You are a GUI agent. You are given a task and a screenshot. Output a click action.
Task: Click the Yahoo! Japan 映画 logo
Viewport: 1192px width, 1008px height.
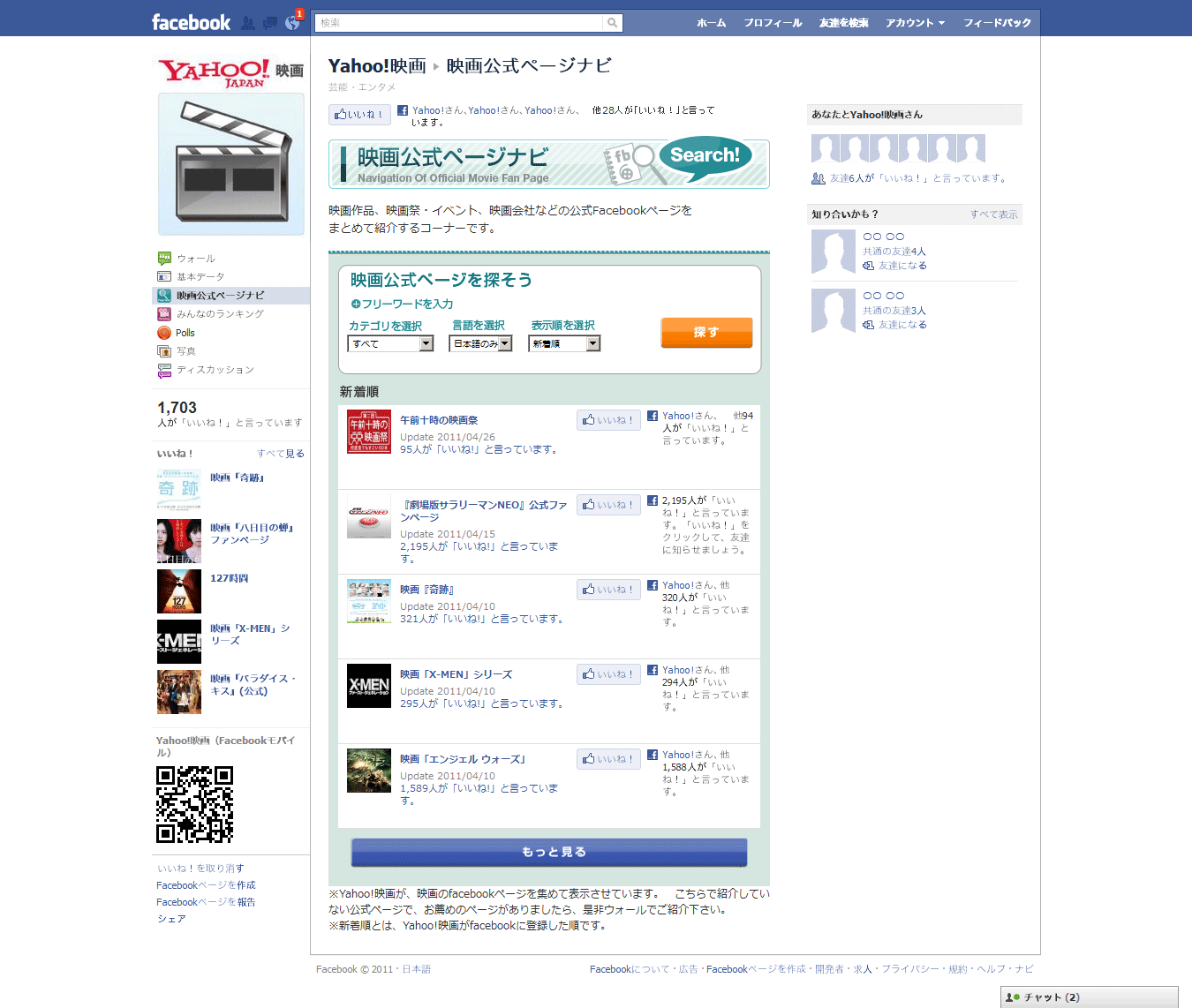pyautogui.click(x=230, y=73)
